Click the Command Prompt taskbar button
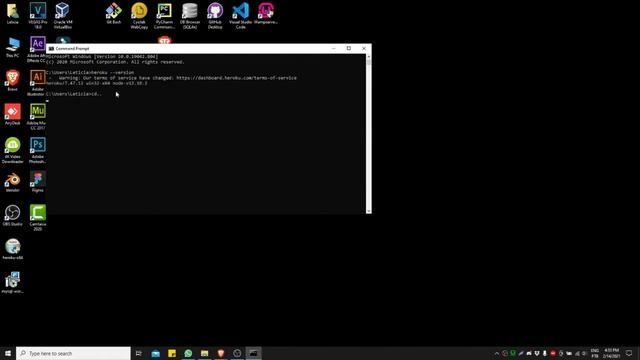This screenshot has height=360, width=640. coord(253,353)
